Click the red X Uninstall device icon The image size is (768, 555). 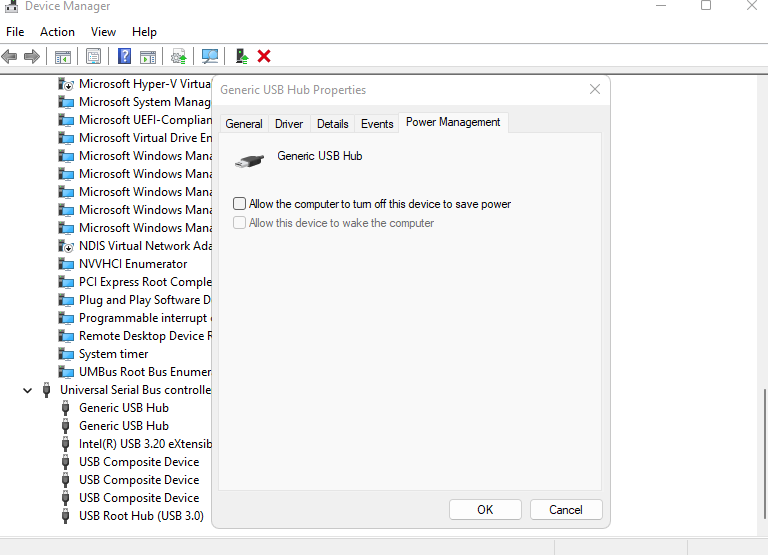[264, 56]
